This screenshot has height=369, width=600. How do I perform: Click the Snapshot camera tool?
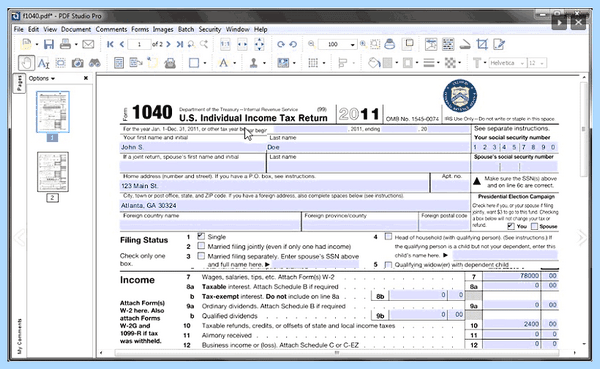[78, 63]
